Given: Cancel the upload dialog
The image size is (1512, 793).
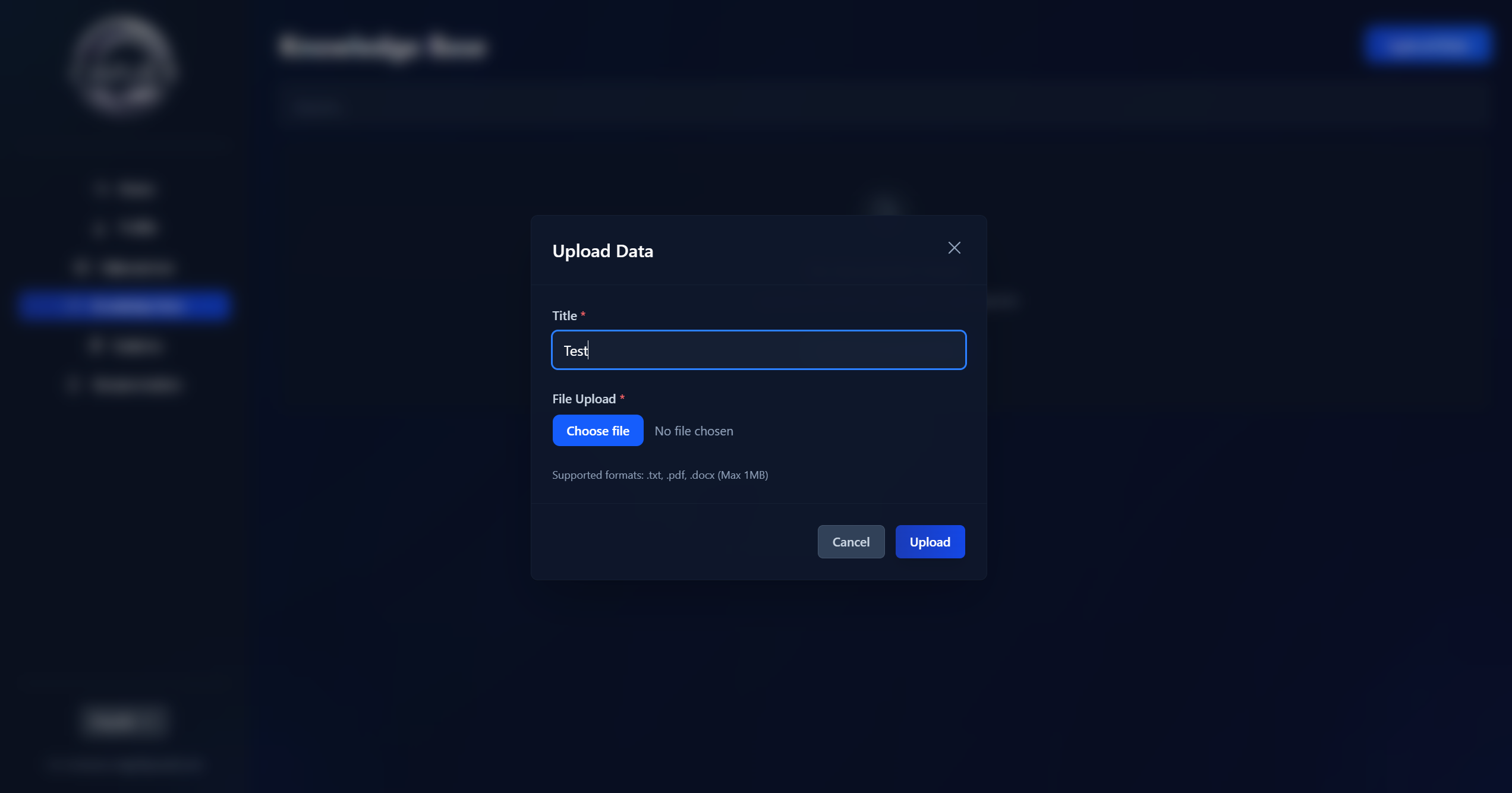Looking at the screenshot, I should 850,542.
